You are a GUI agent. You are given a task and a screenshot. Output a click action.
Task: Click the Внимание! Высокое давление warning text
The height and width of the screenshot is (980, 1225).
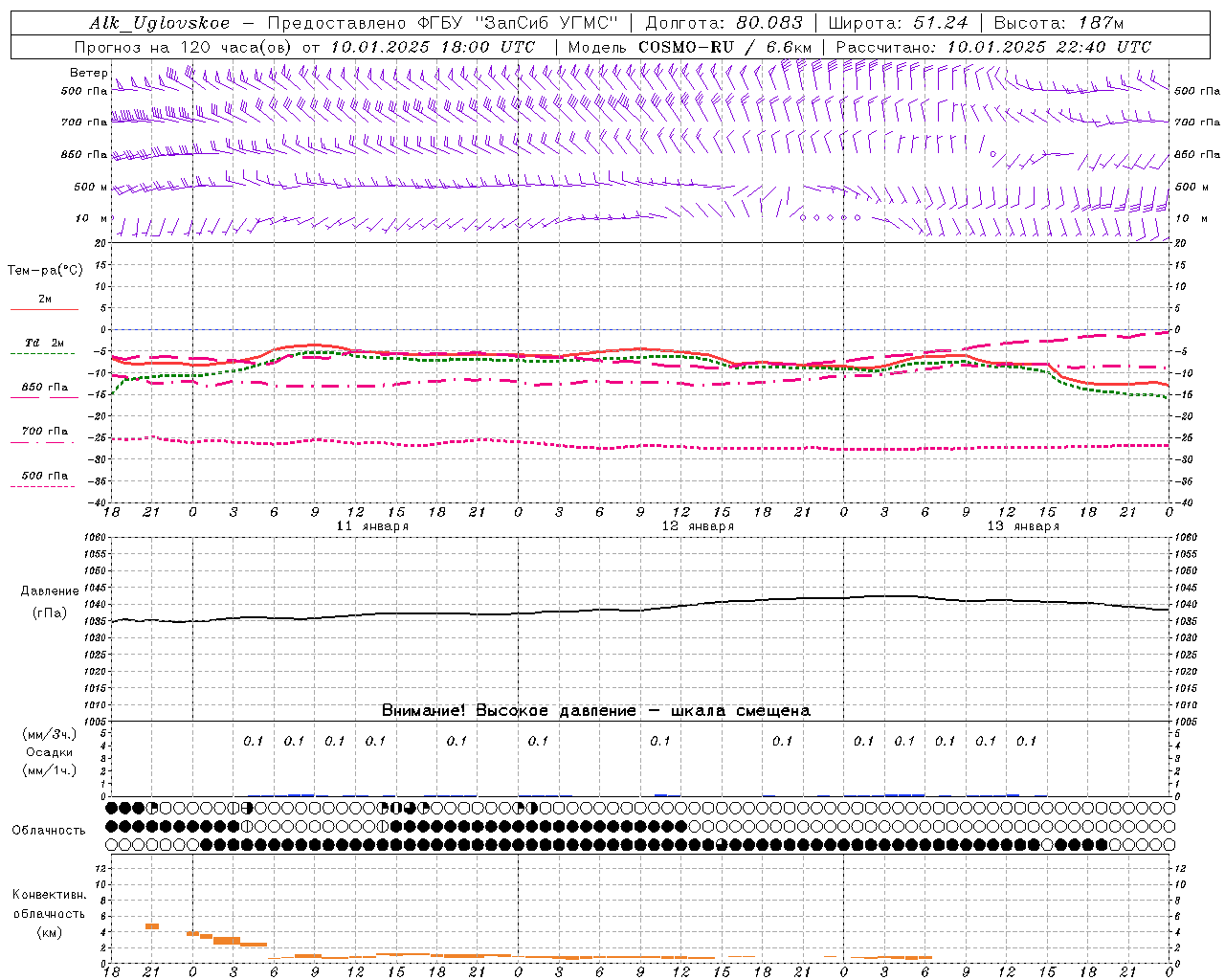tap(596, 710)
